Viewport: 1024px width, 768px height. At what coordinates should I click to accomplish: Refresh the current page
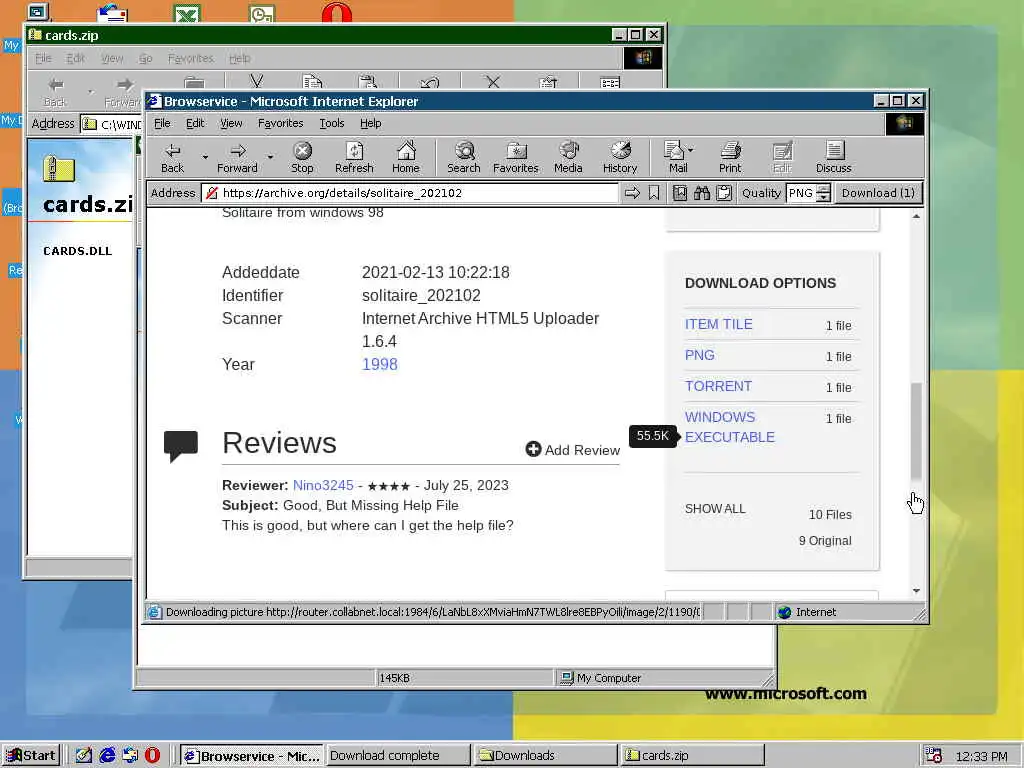pyautogui.click(x=354, y=157)
